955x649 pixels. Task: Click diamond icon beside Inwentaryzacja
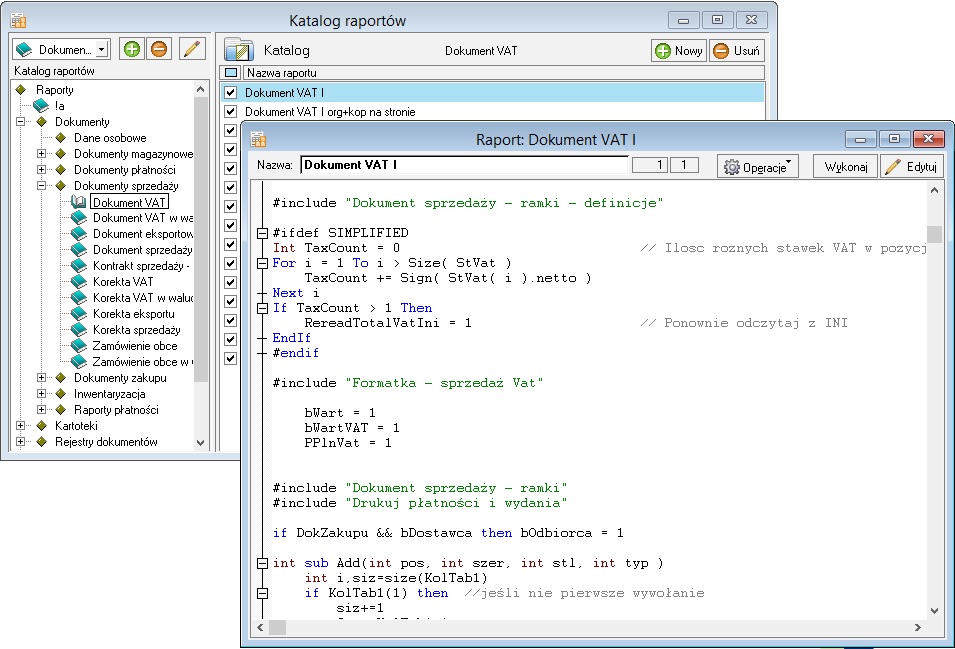coord(60,393)
